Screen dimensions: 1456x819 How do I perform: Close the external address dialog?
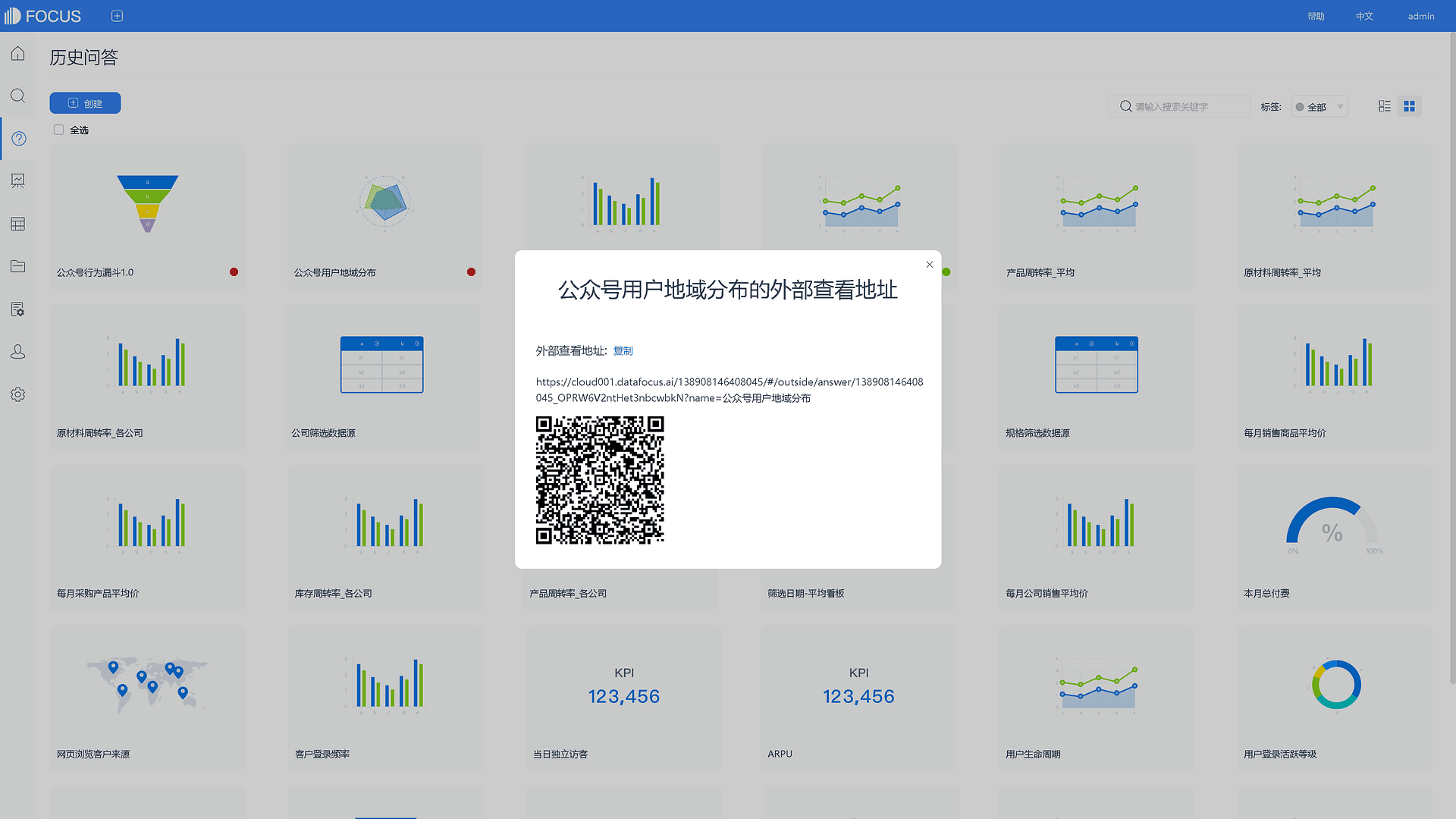tap(929, 265)
